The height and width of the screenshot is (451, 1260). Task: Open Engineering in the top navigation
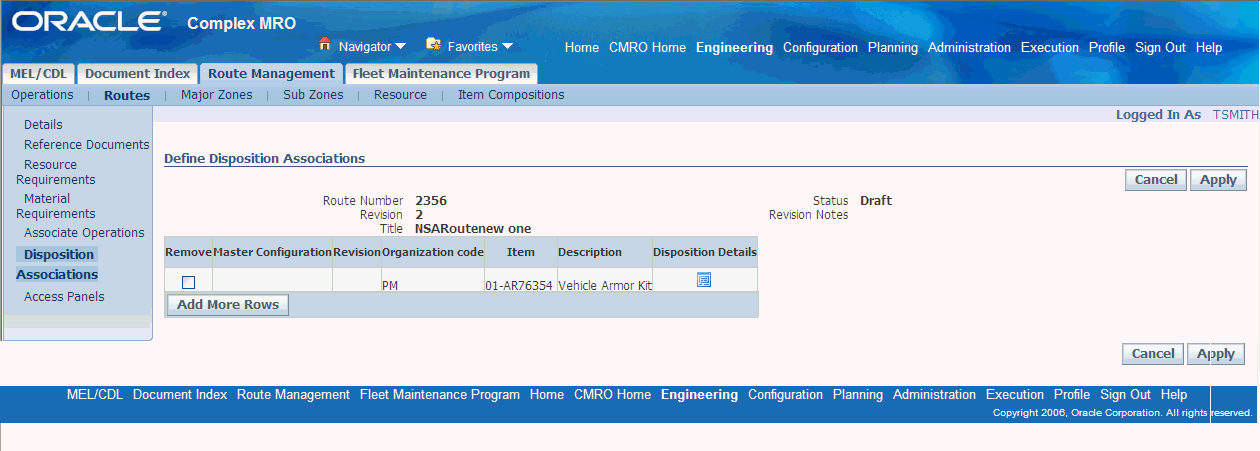(734, 48)
